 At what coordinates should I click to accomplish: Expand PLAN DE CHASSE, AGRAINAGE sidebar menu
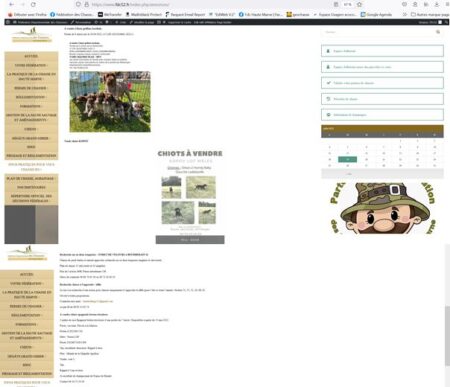[31, 179]
